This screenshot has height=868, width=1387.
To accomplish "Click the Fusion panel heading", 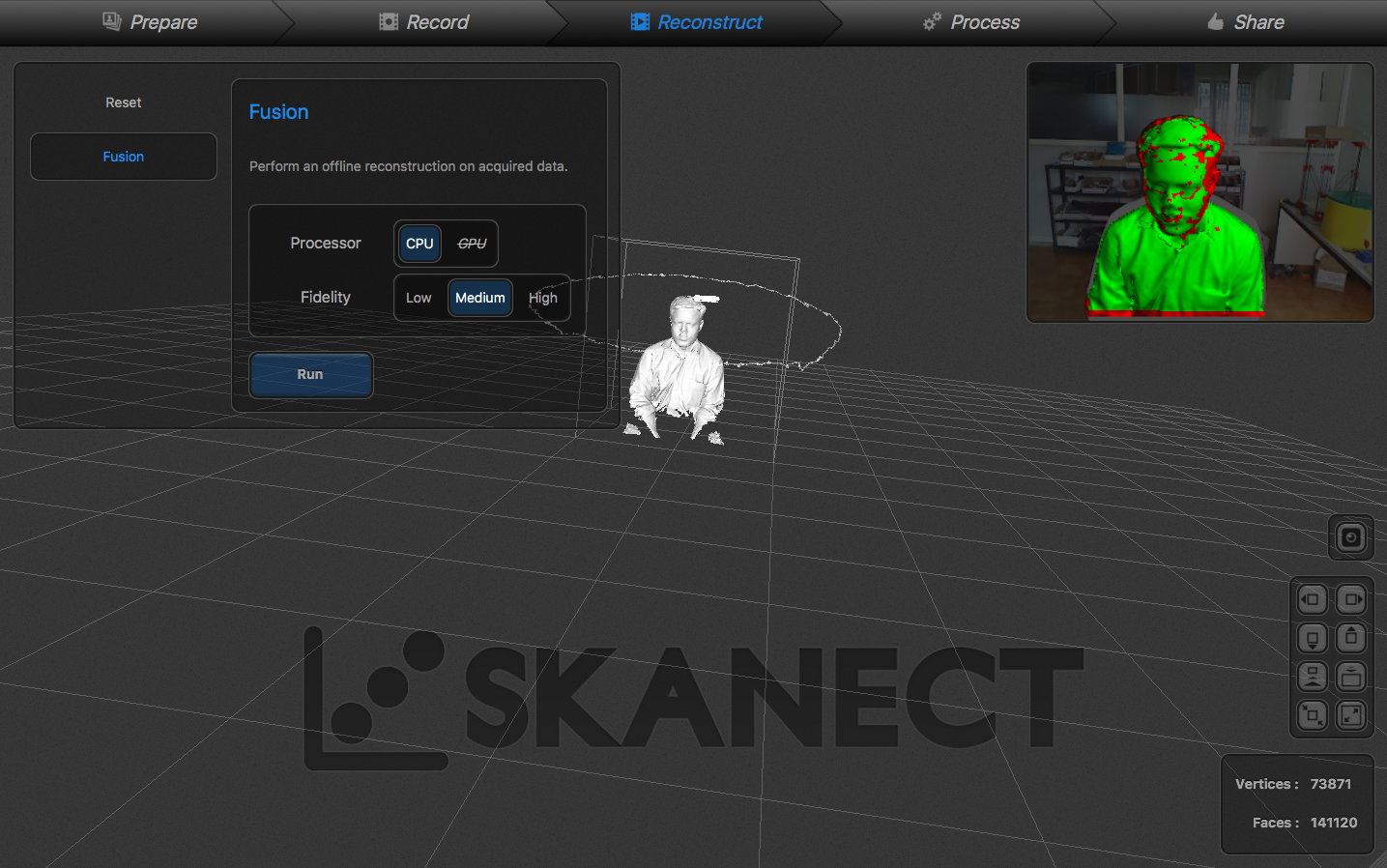I will (x=278, y=112).
